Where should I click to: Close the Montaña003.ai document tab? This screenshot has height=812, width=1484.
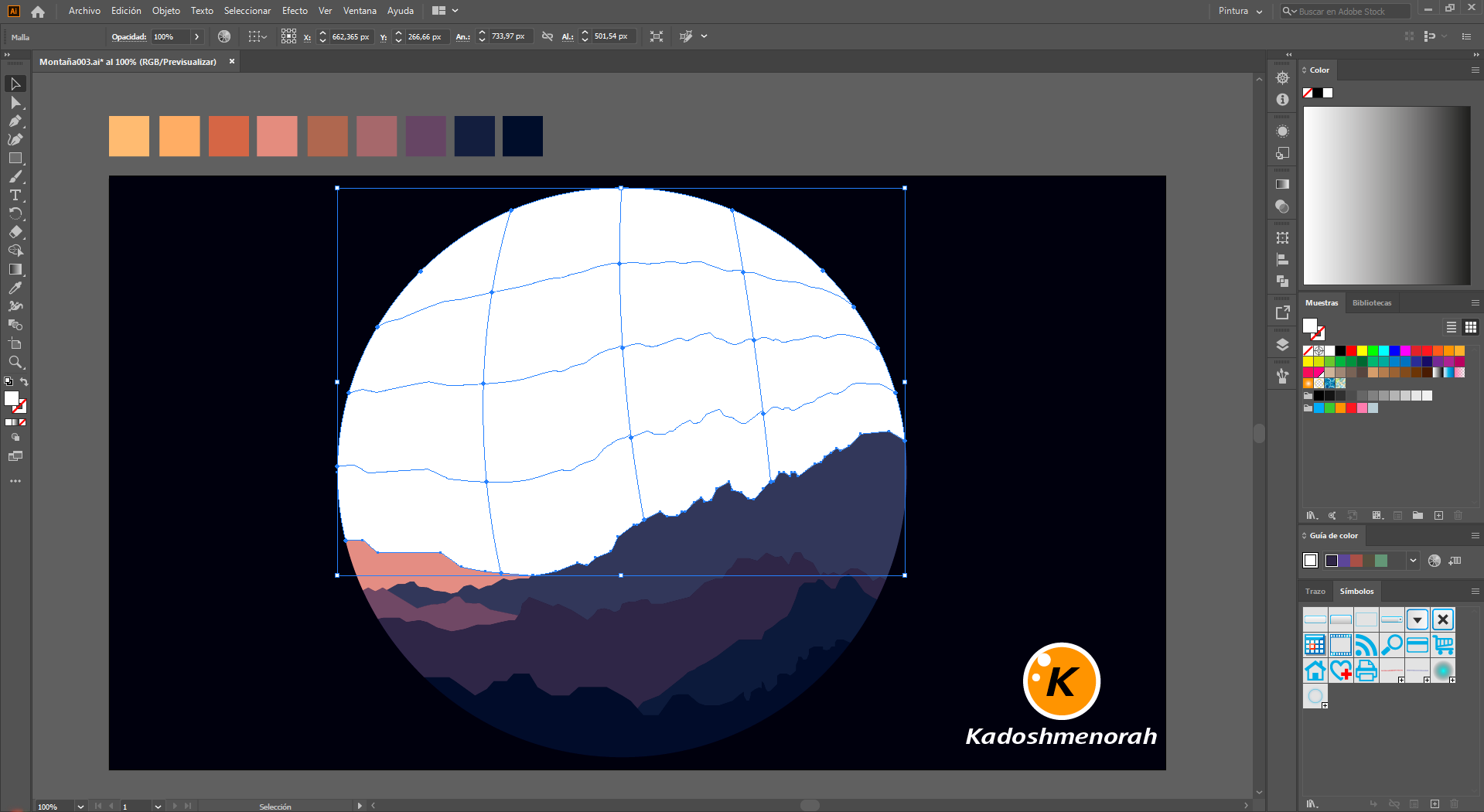(231, 61)
